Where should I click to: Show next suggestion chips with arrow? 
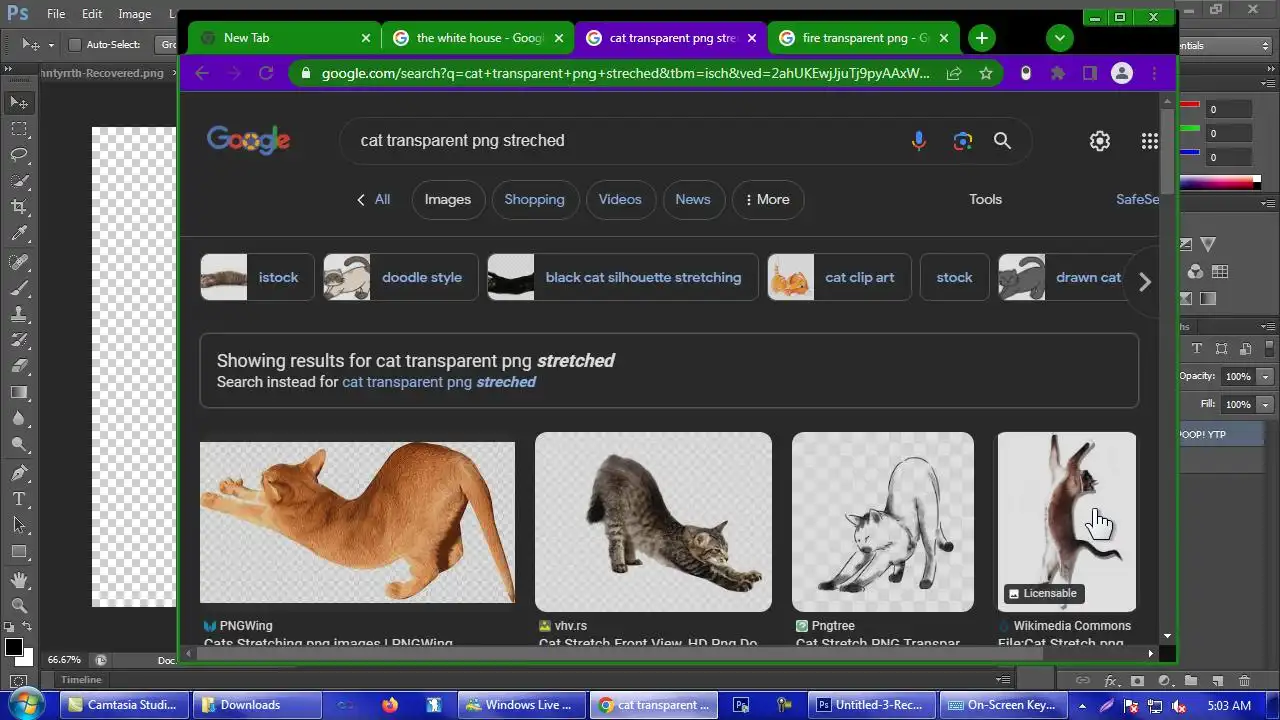pos(1145,282)
